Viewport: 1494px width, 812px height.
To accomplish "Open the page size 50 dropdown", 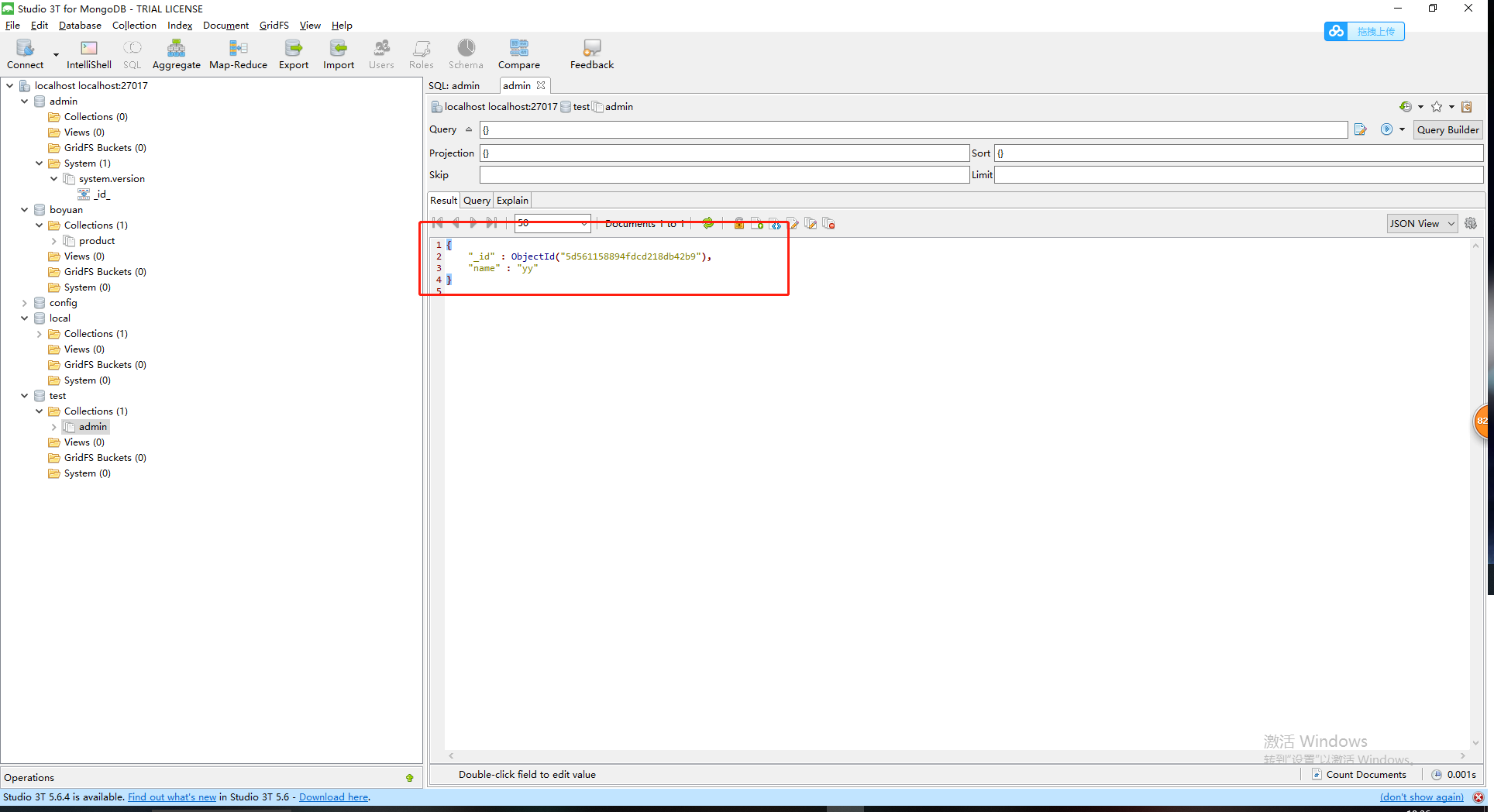I will click(x=583, y=223).
